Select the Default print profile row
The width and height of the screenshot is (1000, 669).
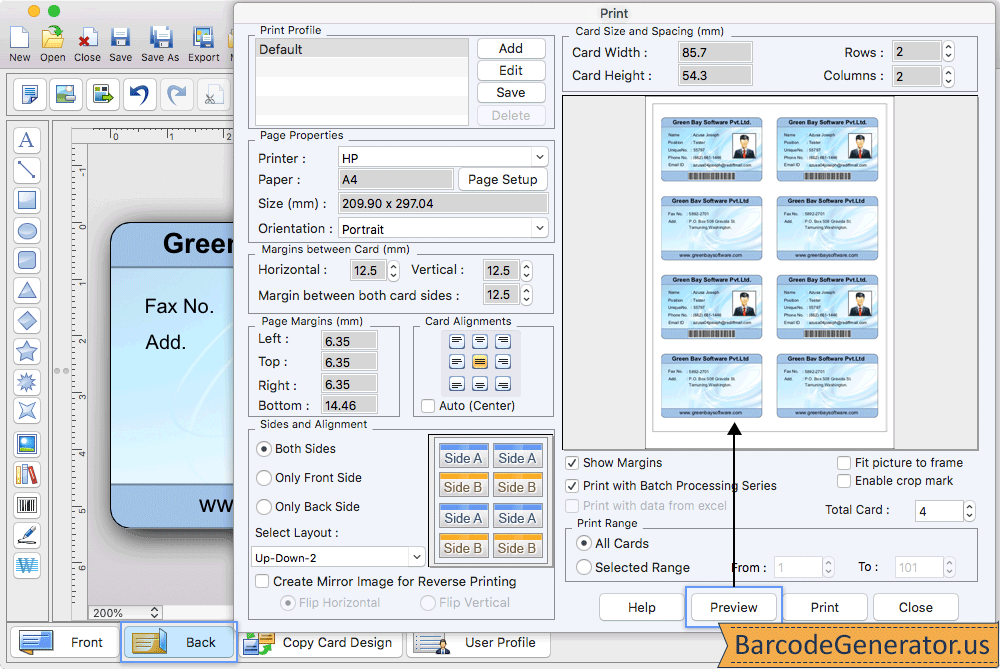pyautogui.click(x=362, y=49)
